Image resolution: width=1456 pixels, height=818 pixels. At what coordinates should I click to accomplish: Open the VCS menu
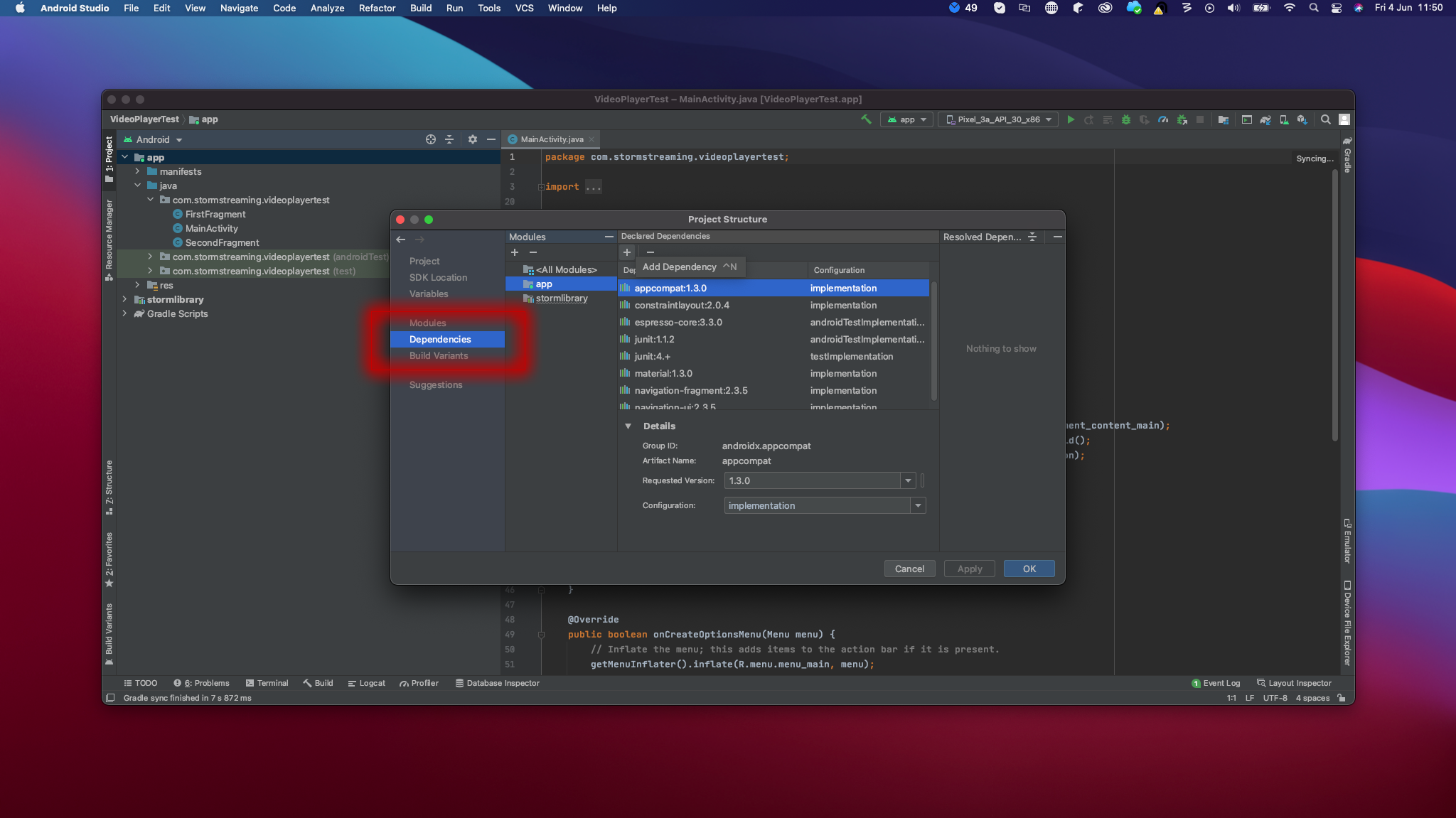(525, 8)
